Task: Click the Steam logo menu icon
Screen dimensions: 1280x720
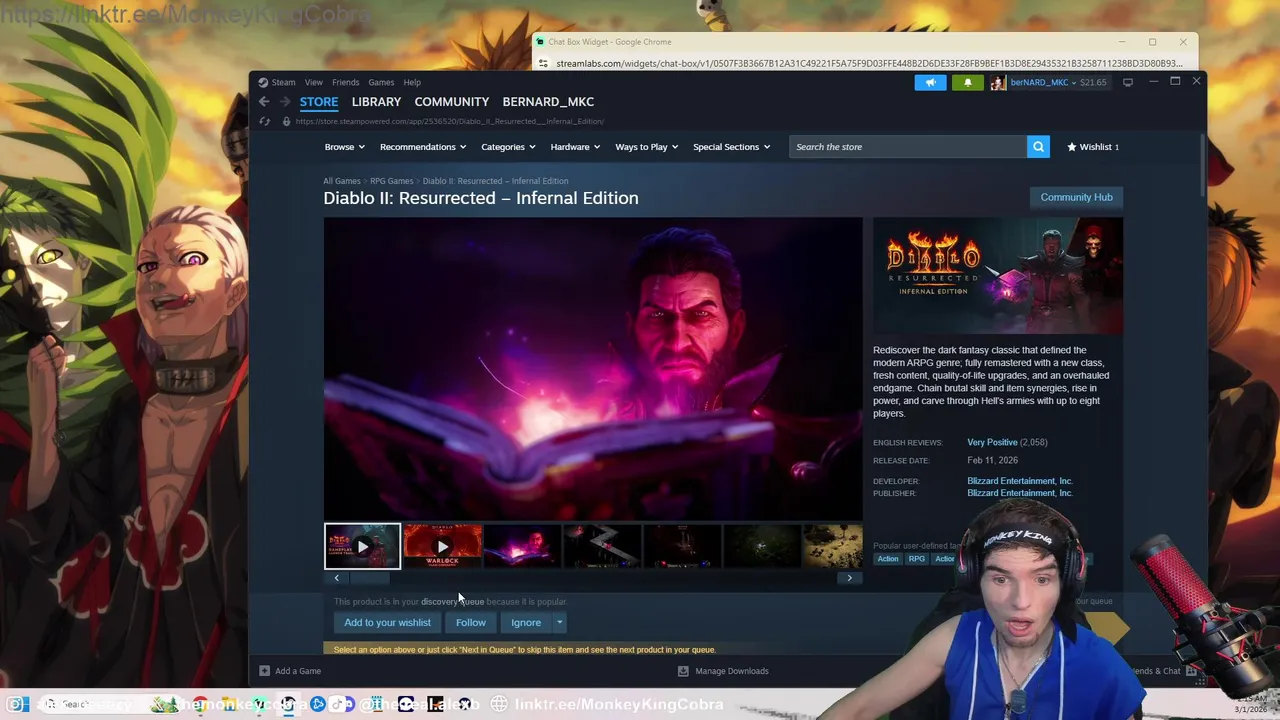Action: [x=263, y=82]
